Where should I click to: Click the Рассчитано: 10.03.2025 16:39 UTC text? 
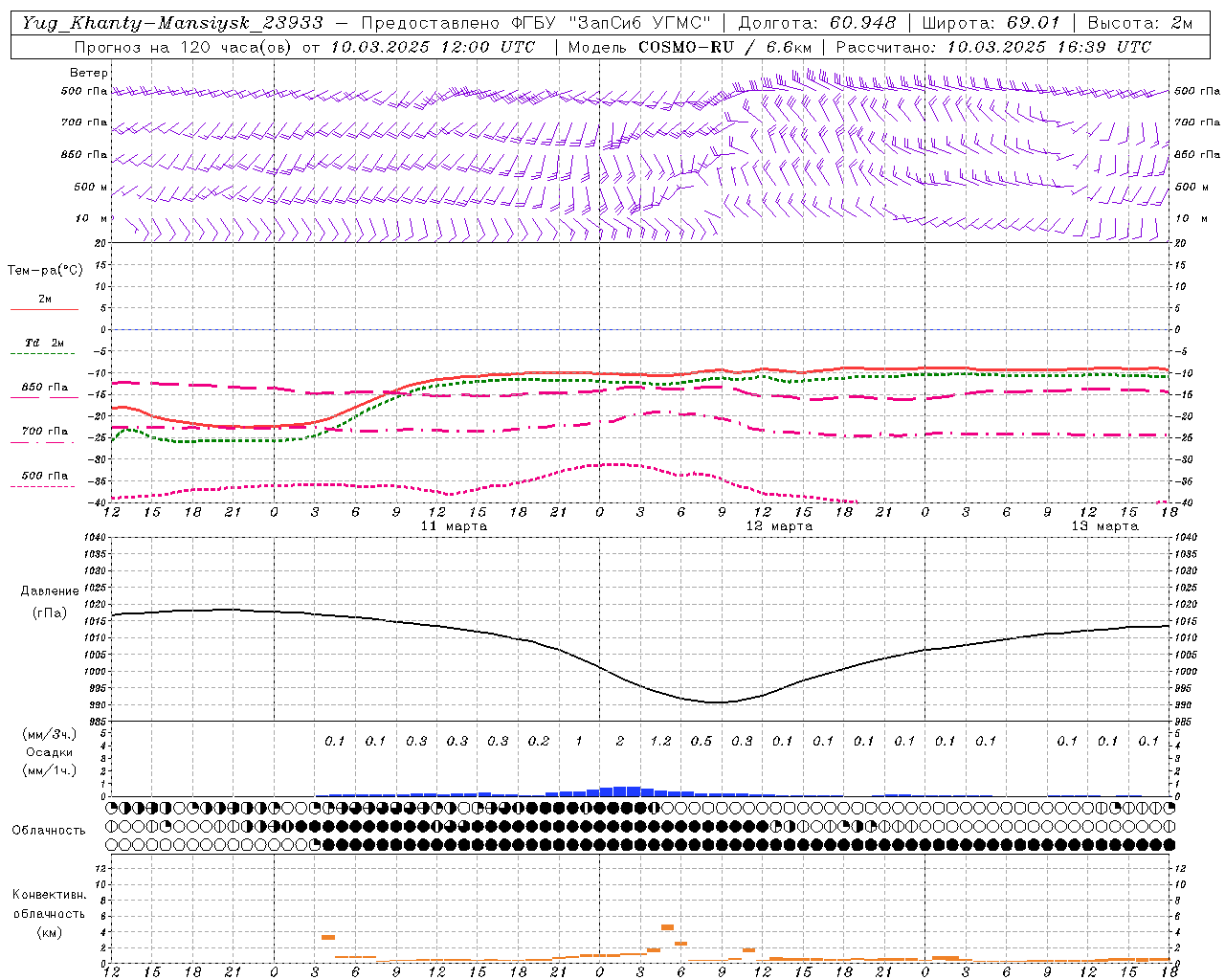[993, 47]
